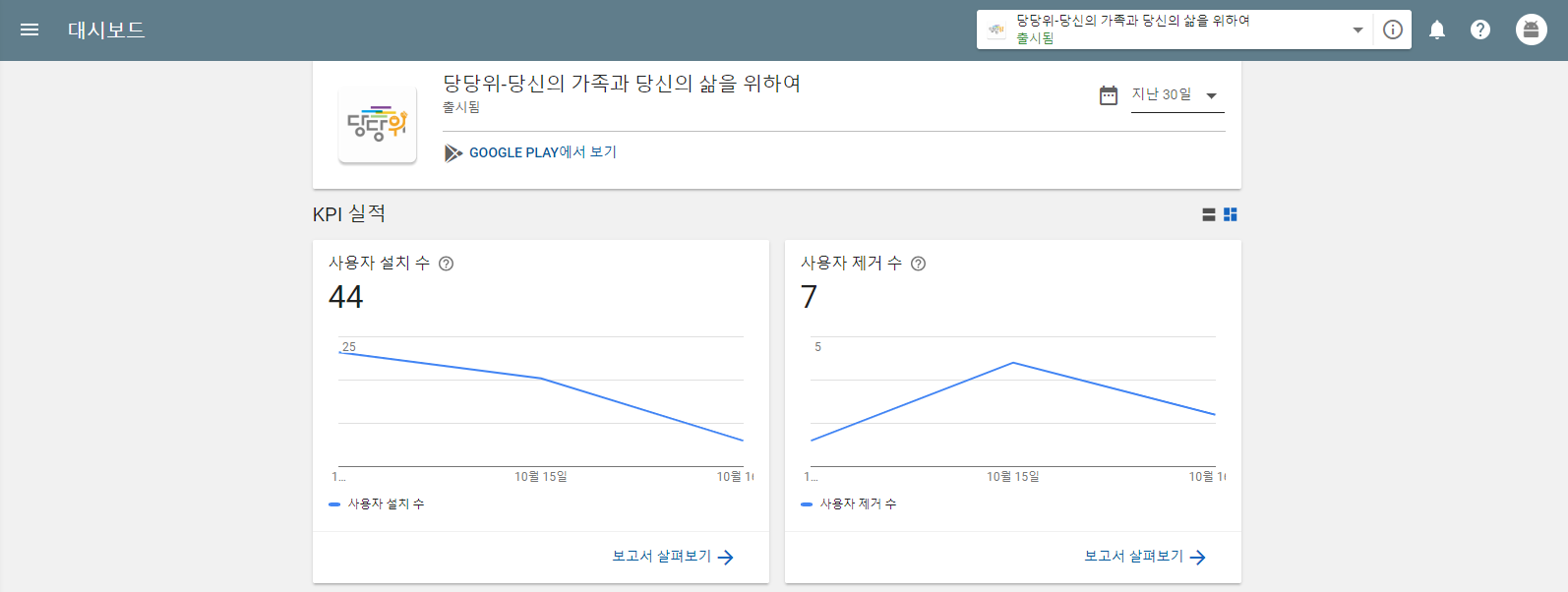Click the calendar icon beside date range
The height and width of the screenshot is (592, 1568).
(x=1109, y=95)
